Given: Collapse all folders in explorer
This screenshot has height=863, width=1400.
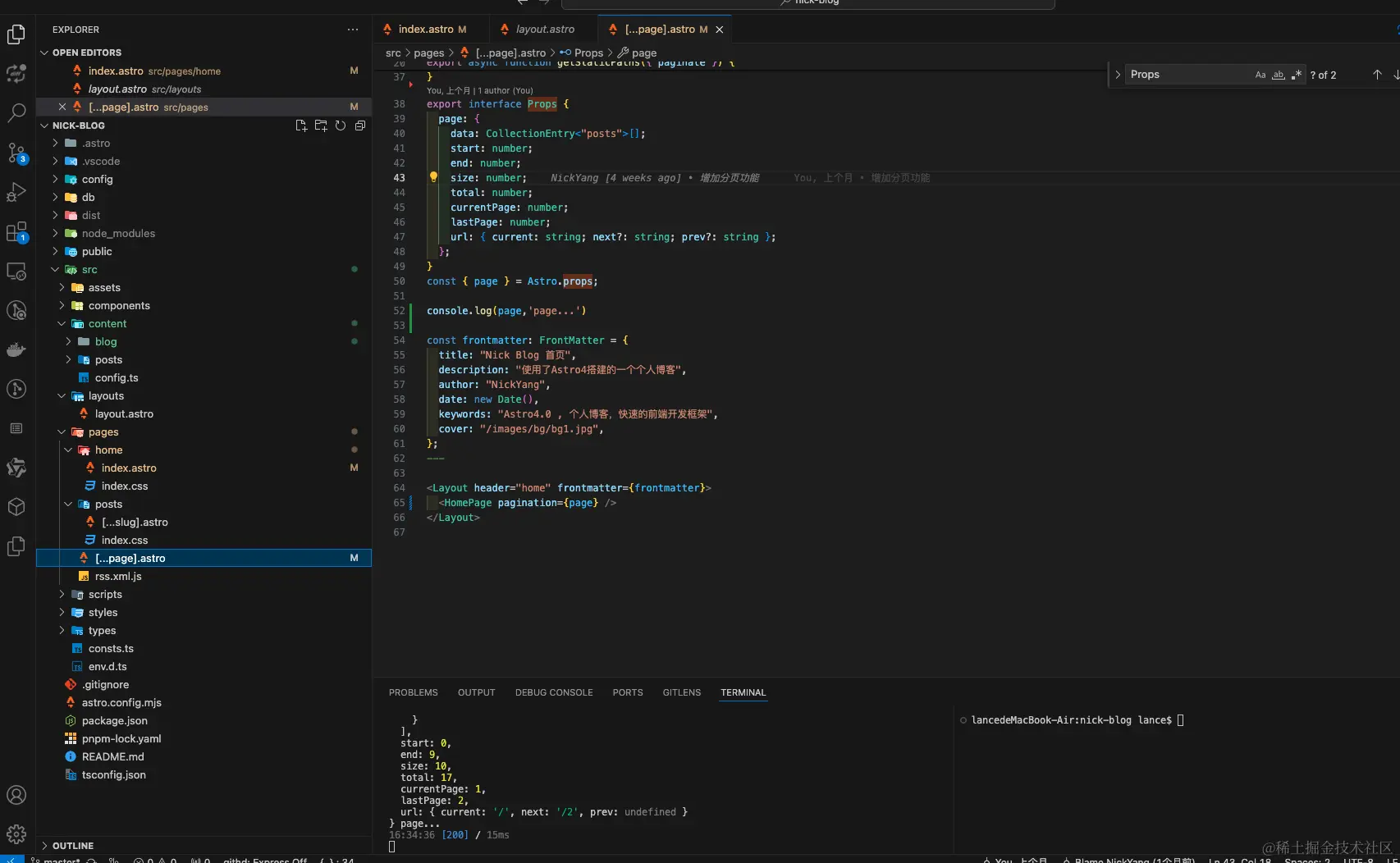Looking at the screenshot, I should coord(359,126).
